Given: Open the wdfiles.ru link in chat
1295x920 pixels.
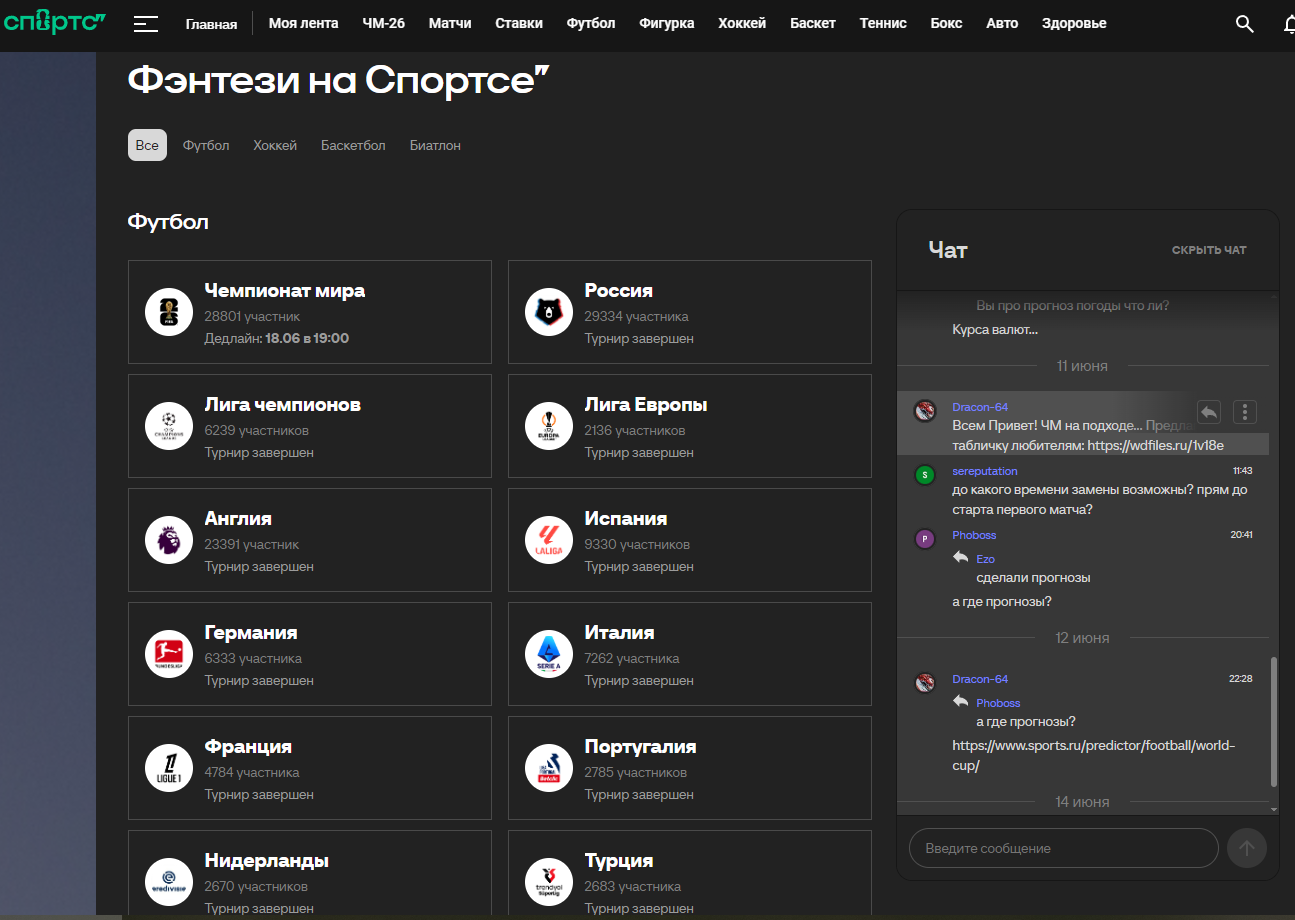Looking at the screenshot, I should click(x=1156, y=445).
